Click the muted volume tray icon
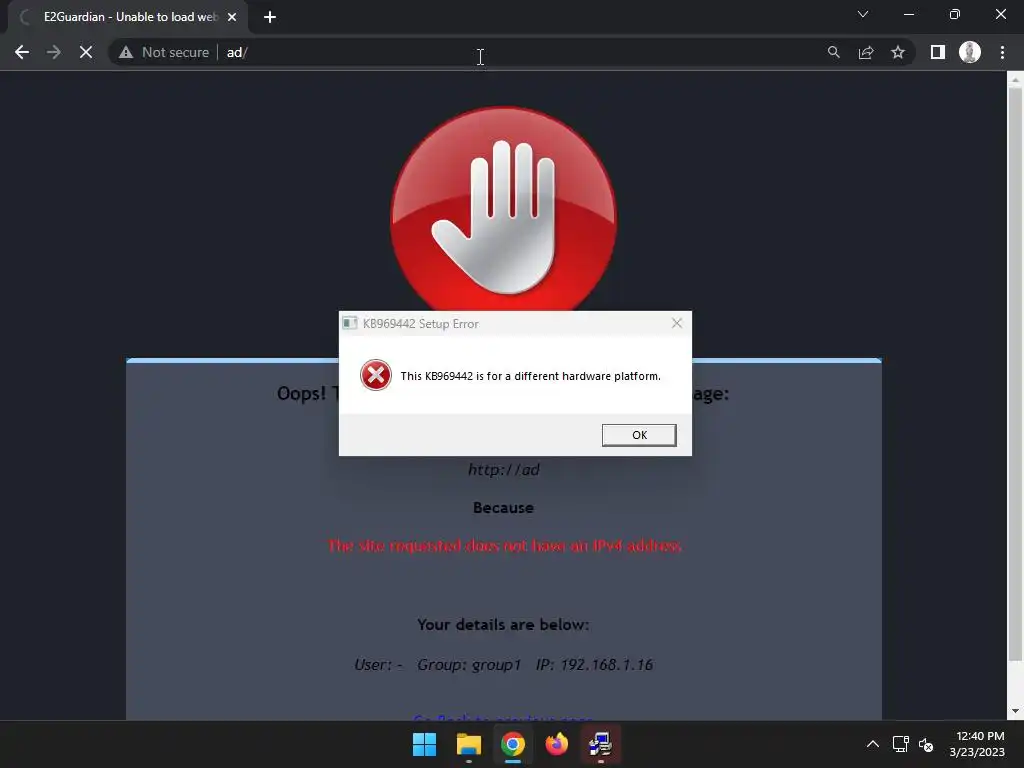The image size is (1024, 768). (x=926, y=744)
